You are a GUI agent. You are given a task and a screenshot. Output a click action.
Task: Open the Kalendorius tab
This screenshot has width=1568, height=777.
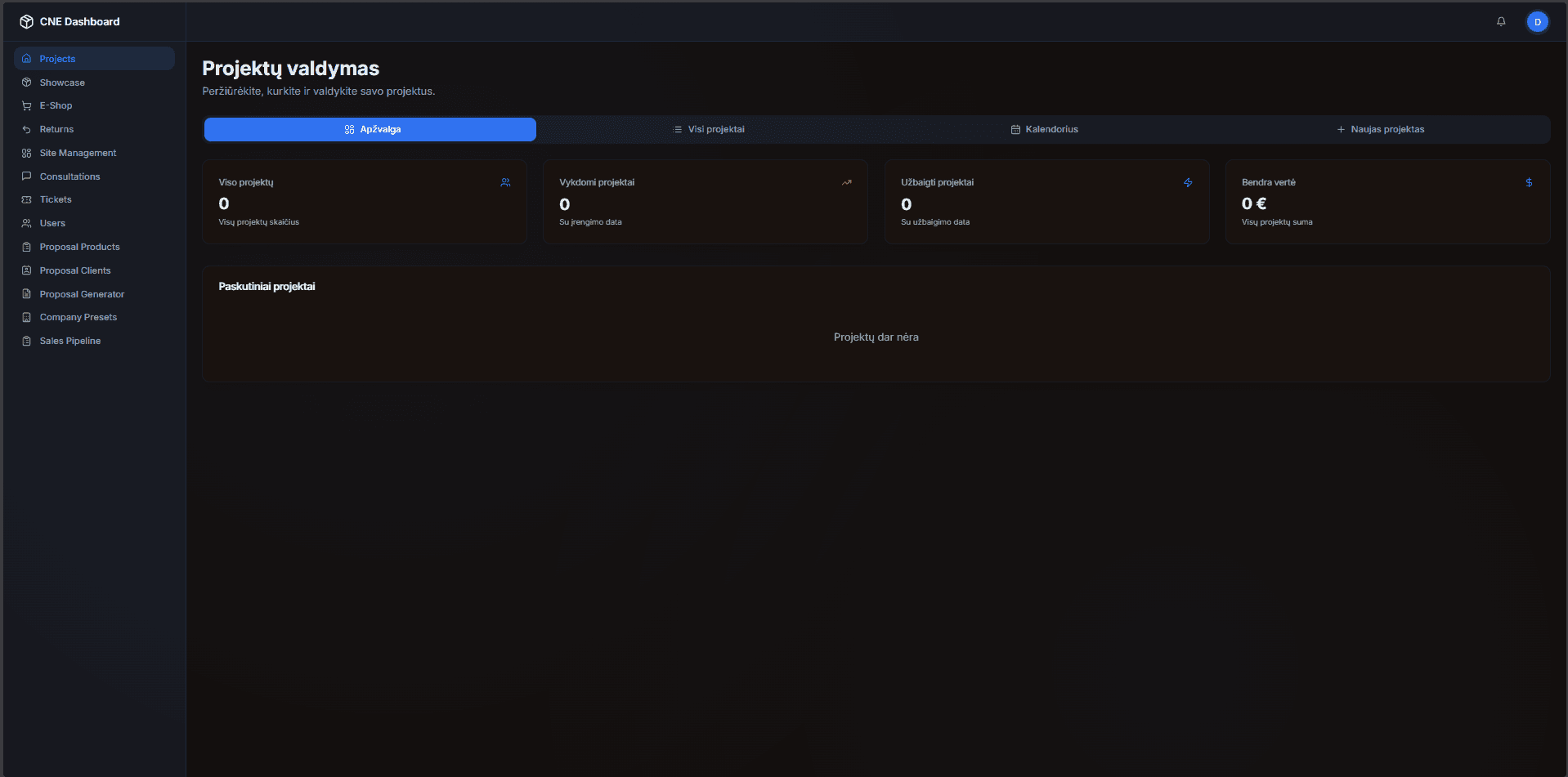pos(1045,129)
